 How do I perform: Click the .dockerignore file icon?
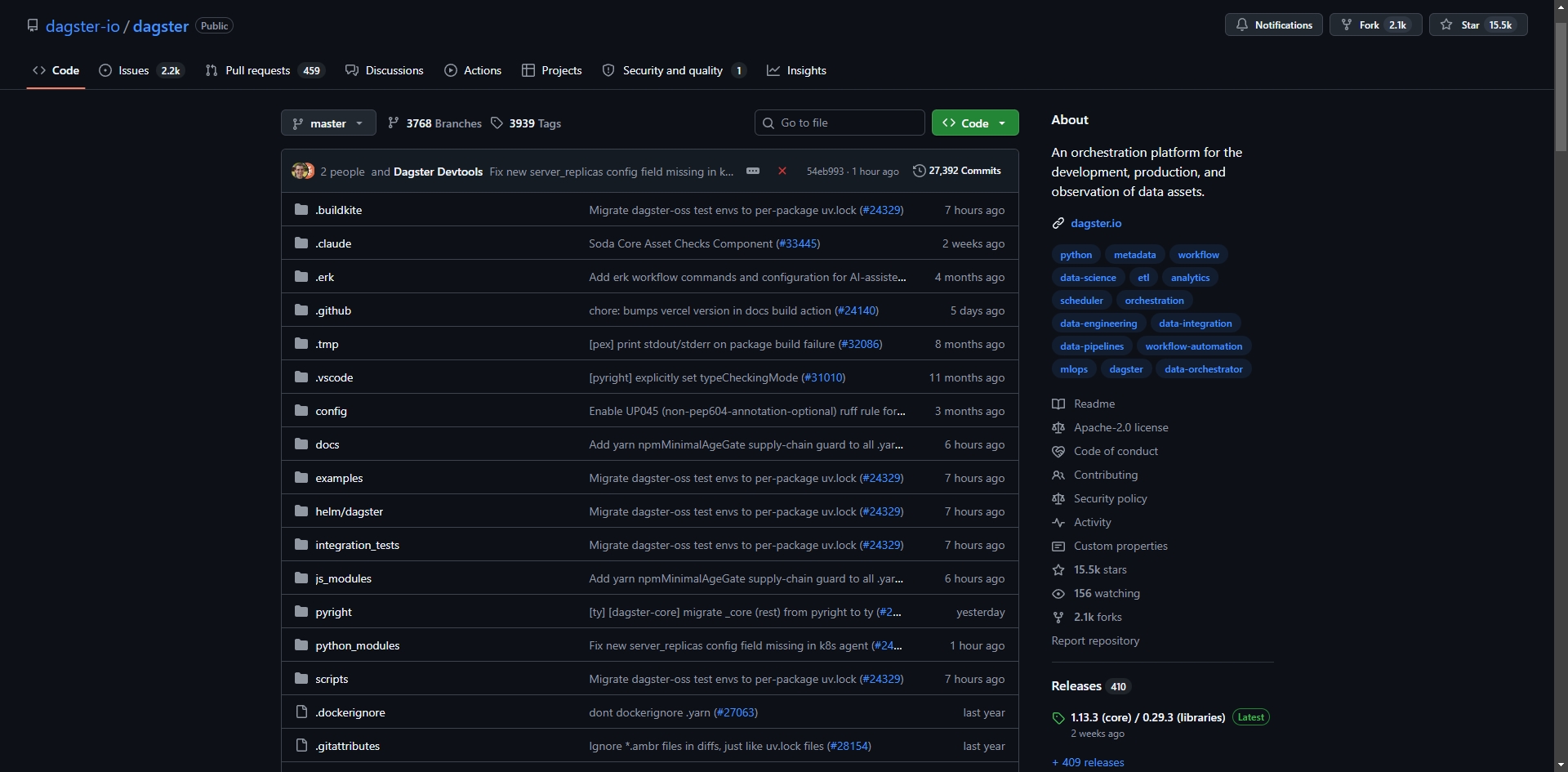point(301,712)
